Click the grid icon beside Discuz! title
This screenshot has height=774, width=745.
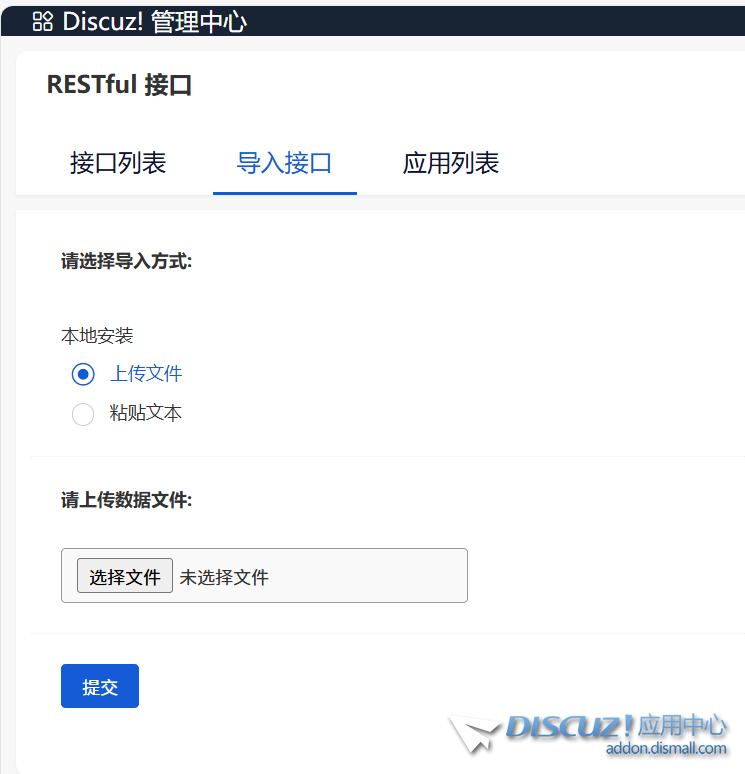point(42,22)
